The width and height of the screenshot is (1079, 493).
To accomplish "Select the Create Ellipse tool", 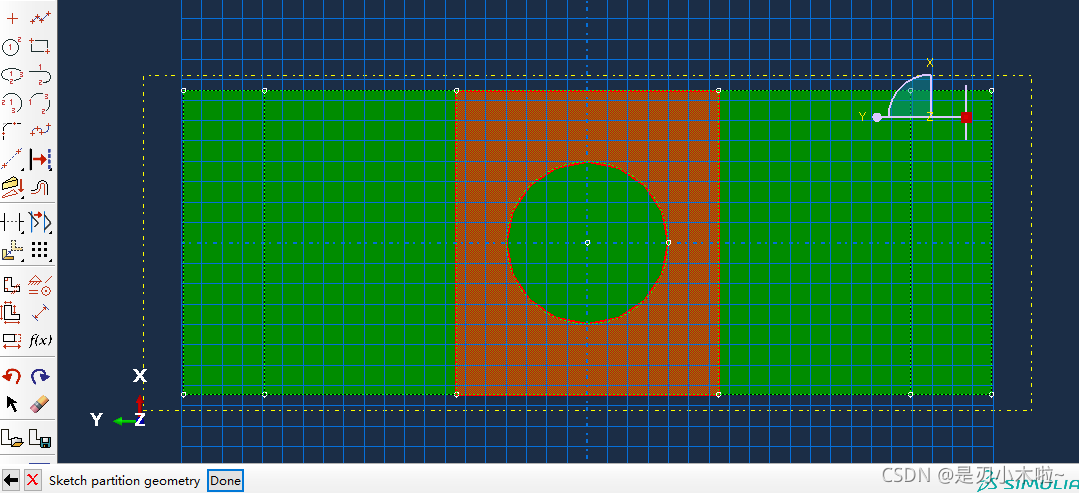I will pos(12,74).
